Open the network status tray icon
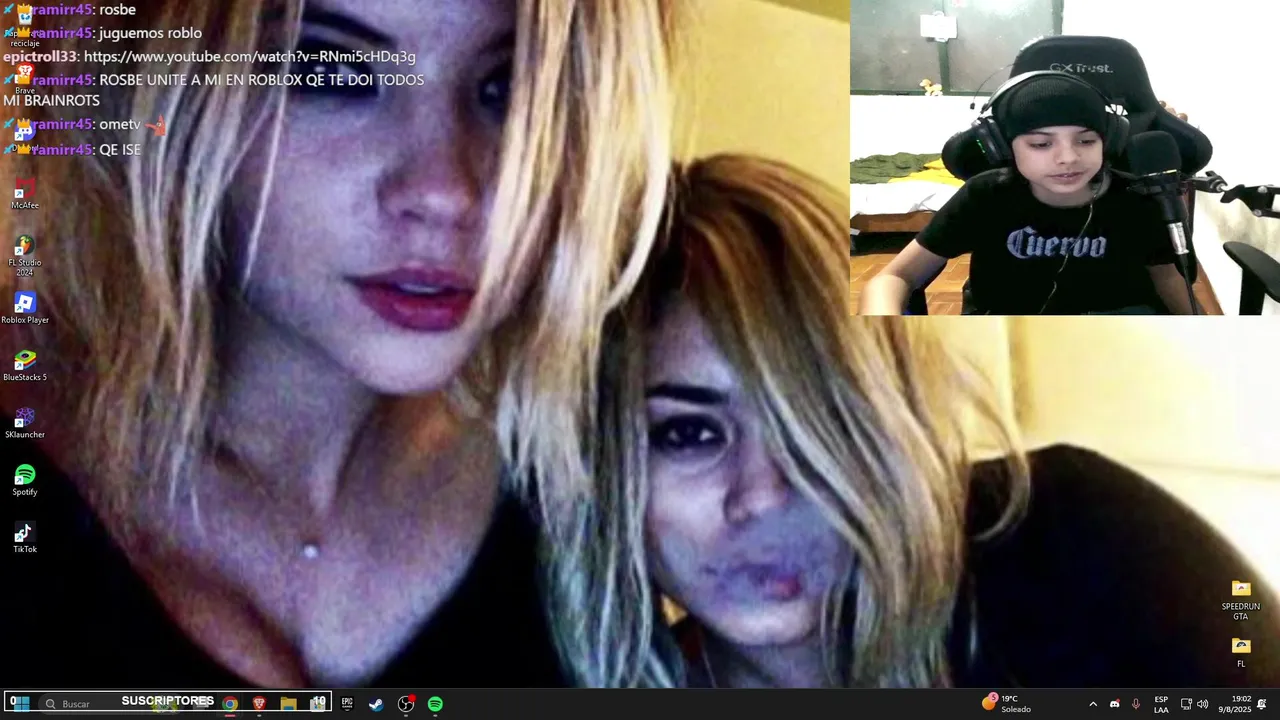 click(x=1186, y=704)
